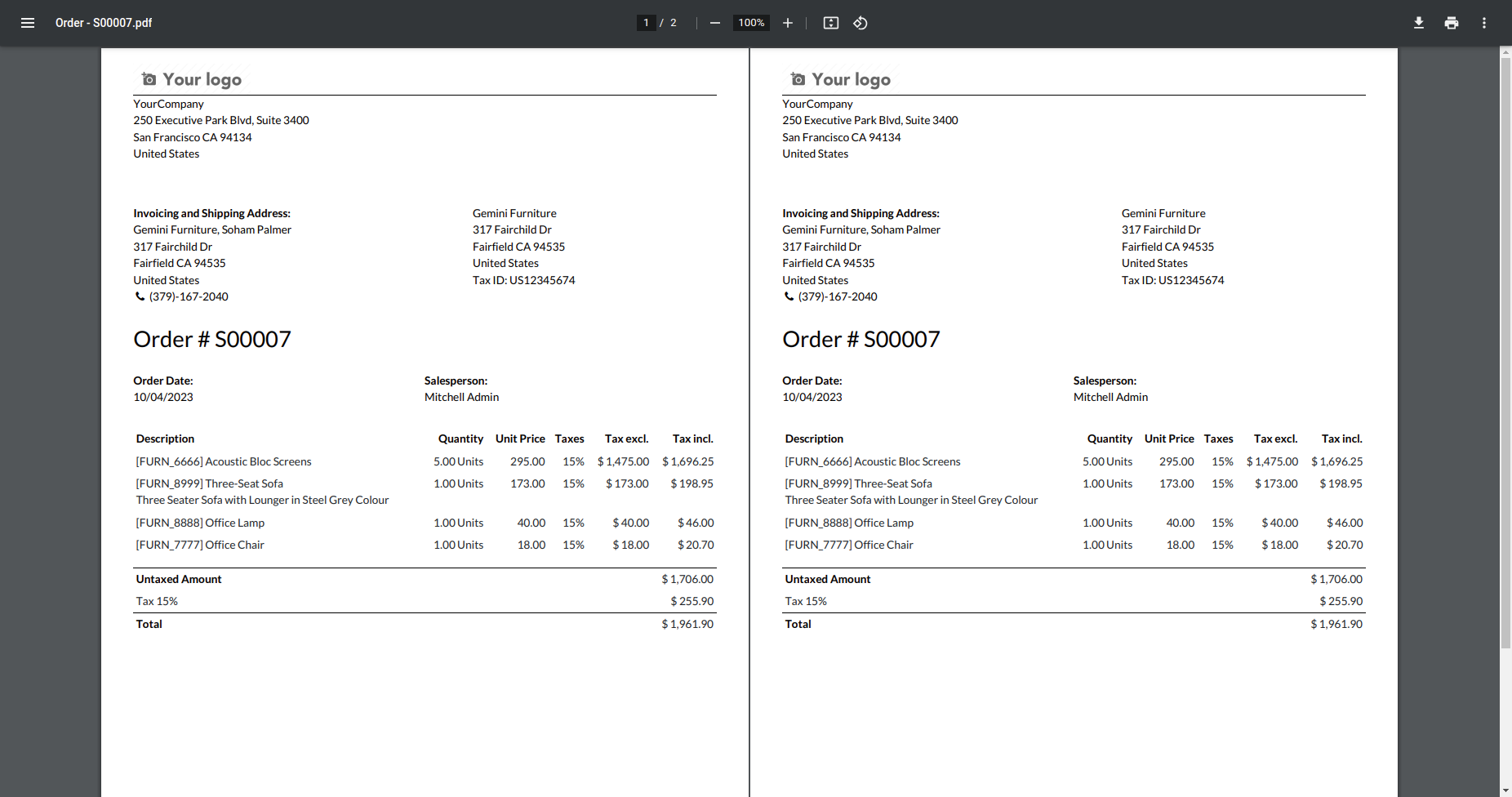Click Untaxed Amount '$ 1,706.00' on left page
The image size is (1512, 797).
click(x=687, y=579)
